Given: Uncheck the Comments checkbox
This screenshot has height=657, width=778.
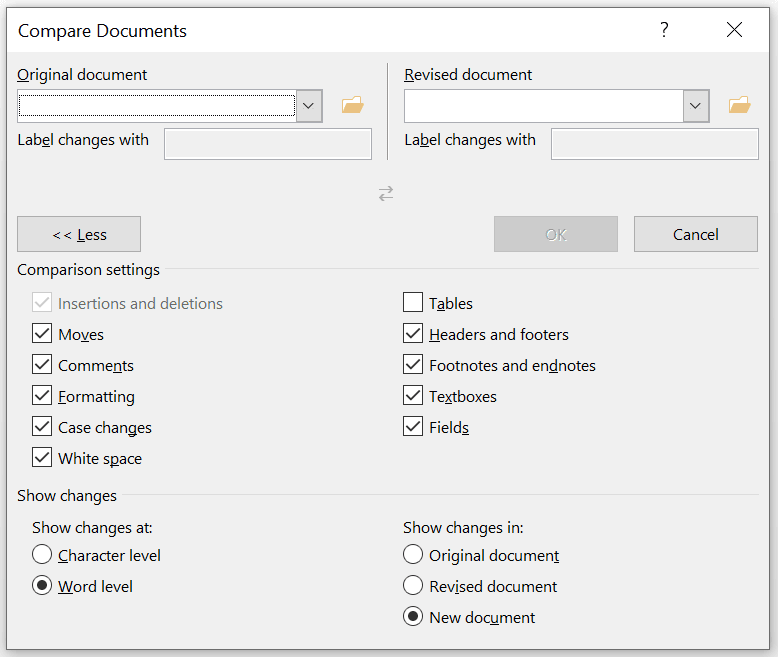Looking at the screenshot, I should tap(42, 365).
